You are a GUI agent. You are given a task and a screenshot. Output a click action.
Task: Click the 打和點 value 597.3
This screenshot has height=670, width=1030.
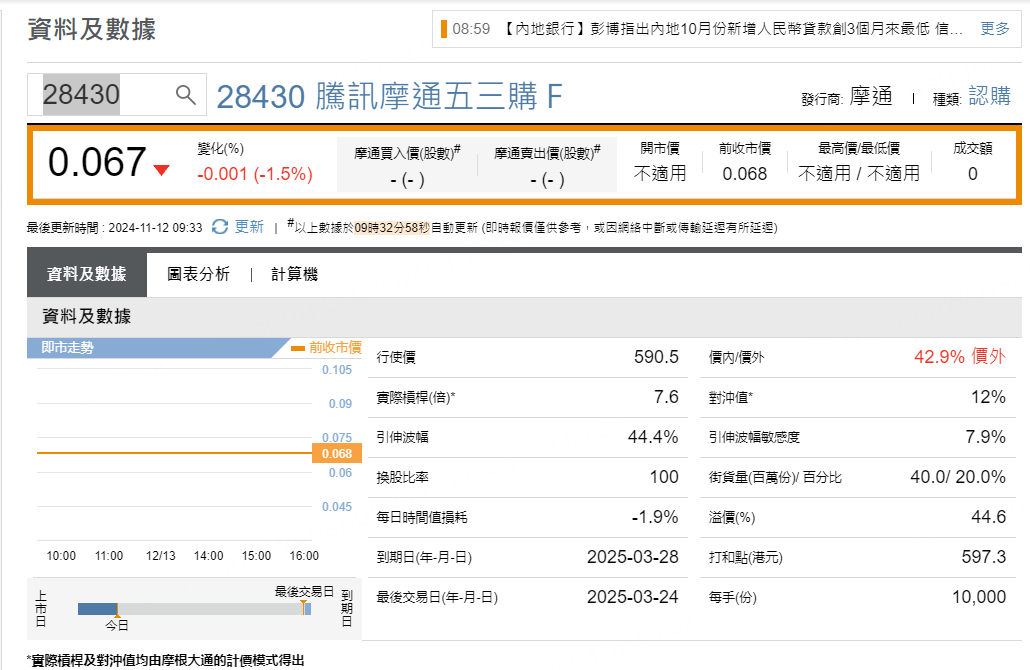983,557
